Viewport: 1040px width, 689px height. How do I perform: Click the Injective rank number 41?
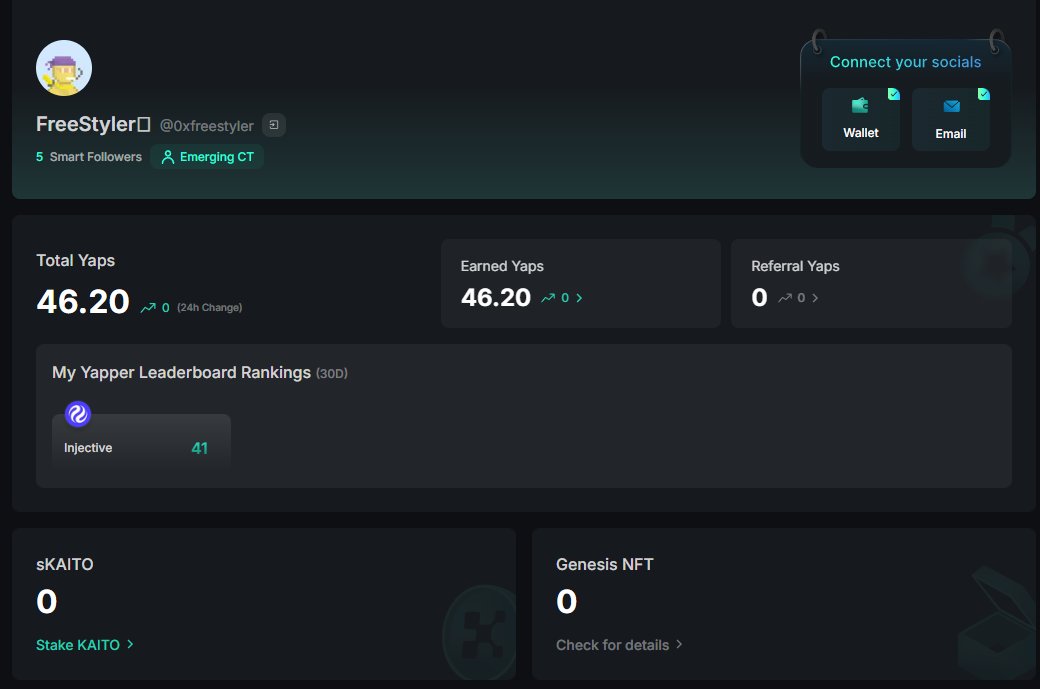pos(200,448)
